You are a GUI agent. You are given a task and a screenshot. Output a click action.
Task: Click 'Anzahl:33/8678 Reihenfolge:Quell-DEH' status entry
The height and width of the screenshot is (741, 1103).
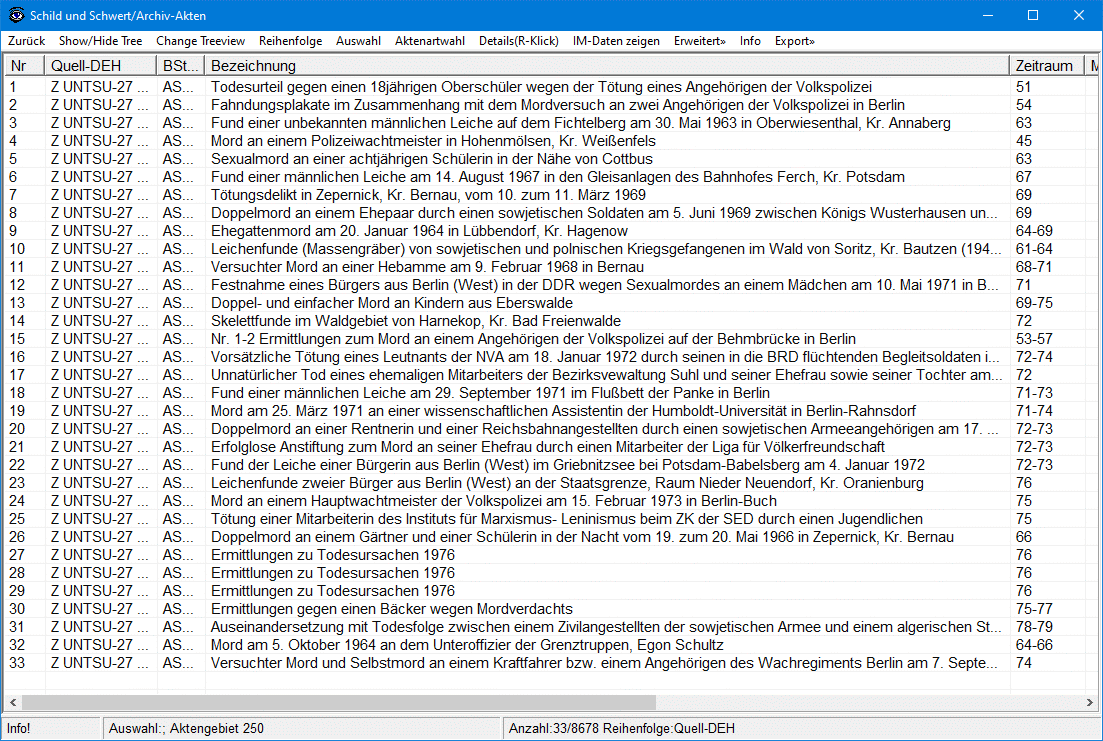[801, 728]
